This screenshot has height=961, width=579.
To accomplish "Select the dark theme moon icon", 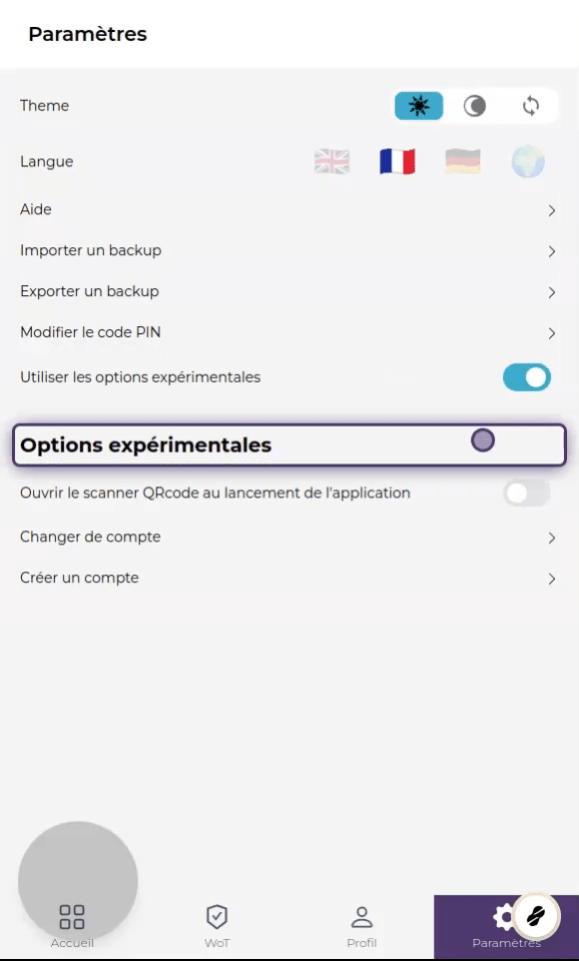I will coord(474,106).
